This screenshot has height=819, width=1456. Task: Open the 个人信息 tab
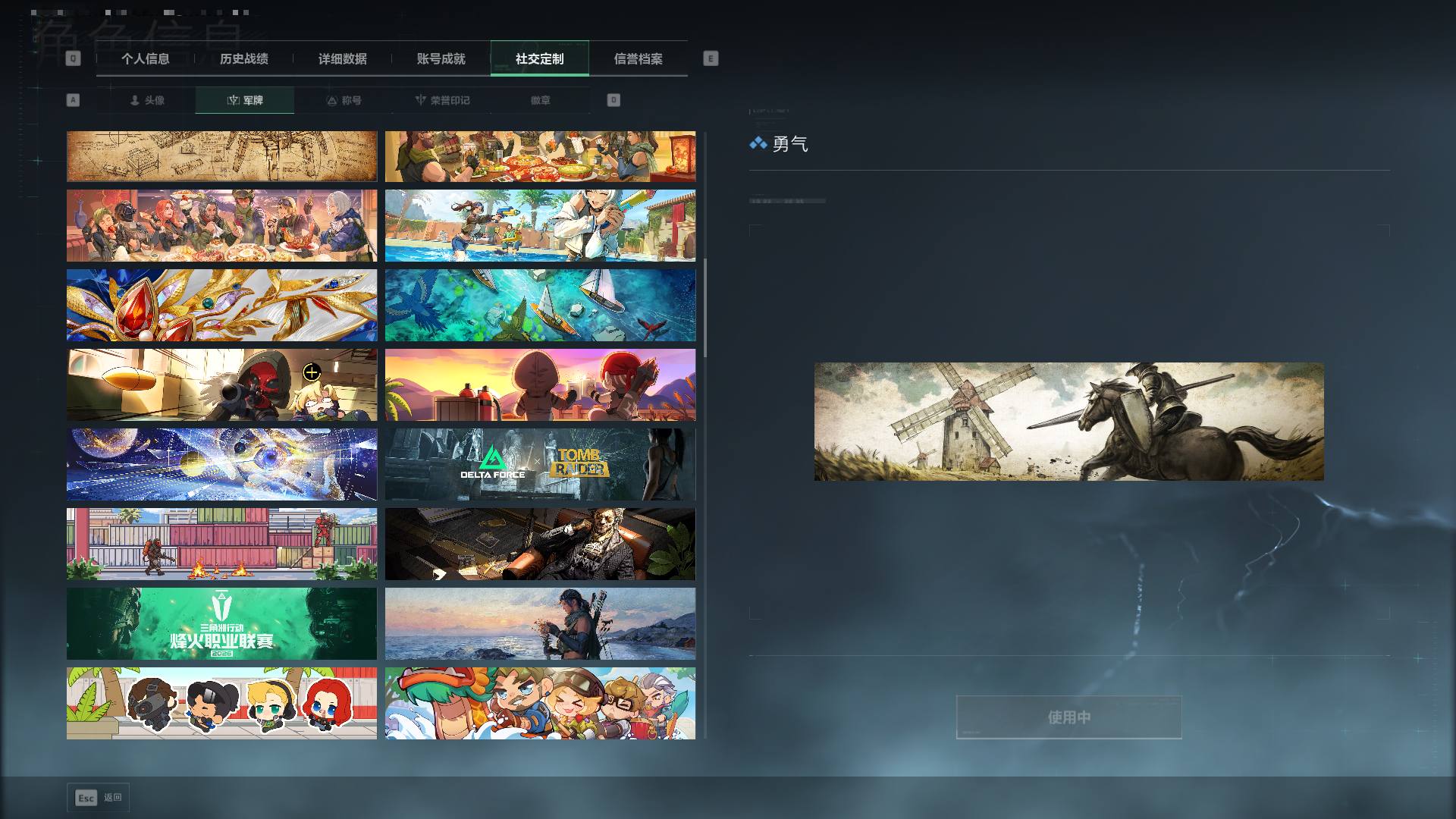pos(146,59)
